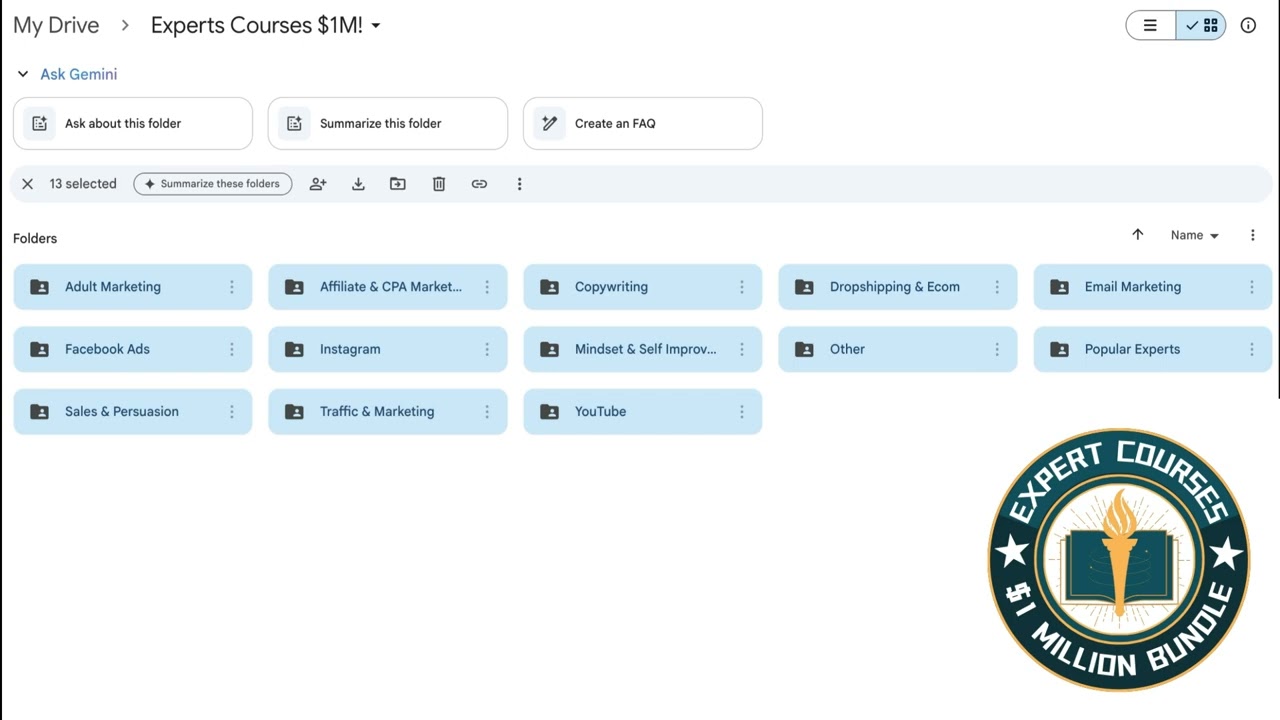Move the selected folders icon
Screen dimensions: 1280x720
pos(398,184)
